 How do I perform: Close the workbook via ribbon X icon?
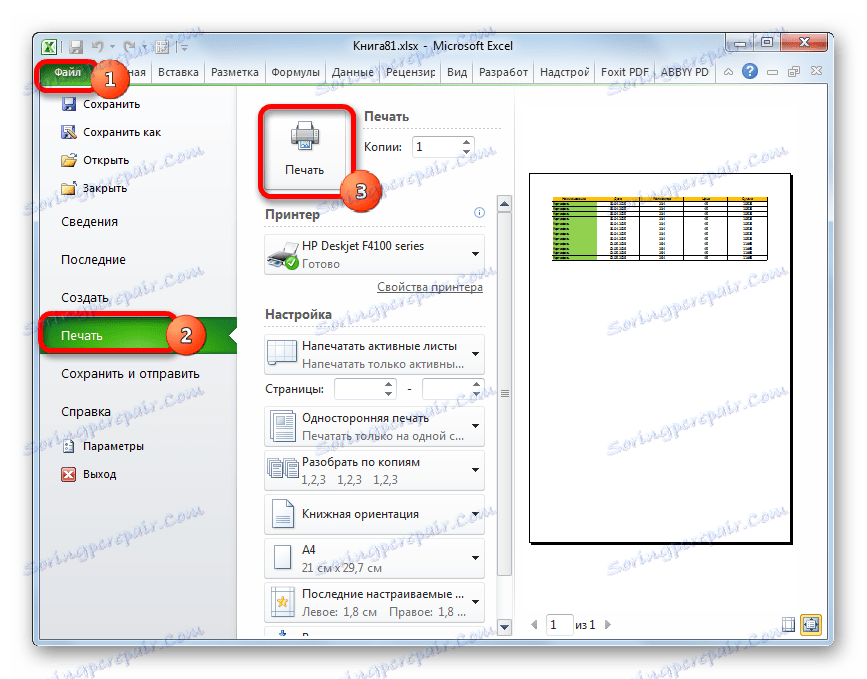click(816, 71)
